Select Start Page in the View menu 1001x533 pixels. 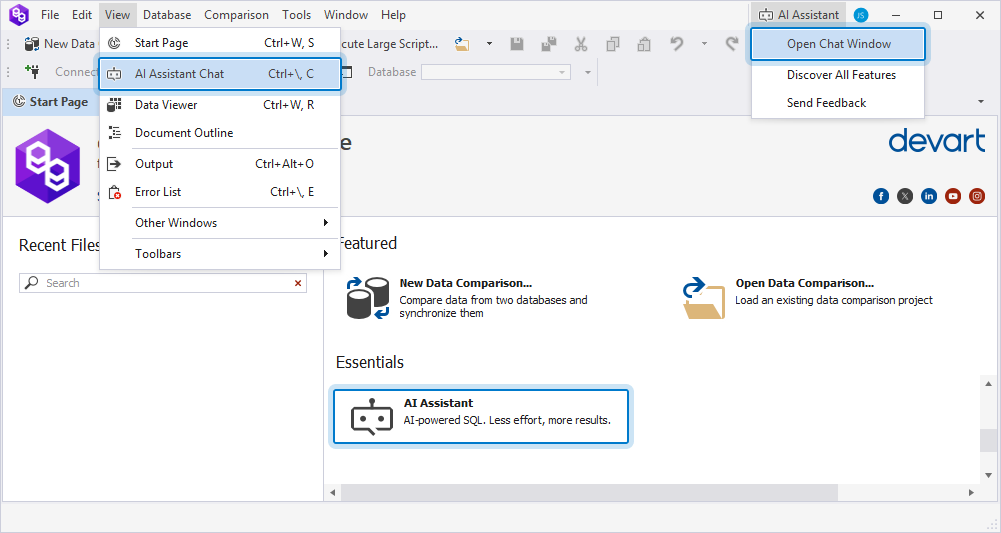point(220,43)
